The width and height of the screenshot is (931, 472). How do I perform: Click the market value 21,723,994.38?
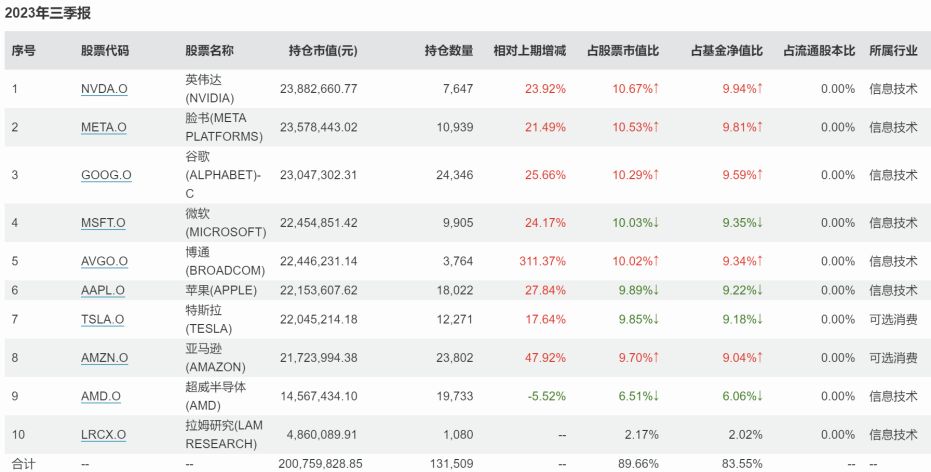pyautogui.click(x=319, y=358)
